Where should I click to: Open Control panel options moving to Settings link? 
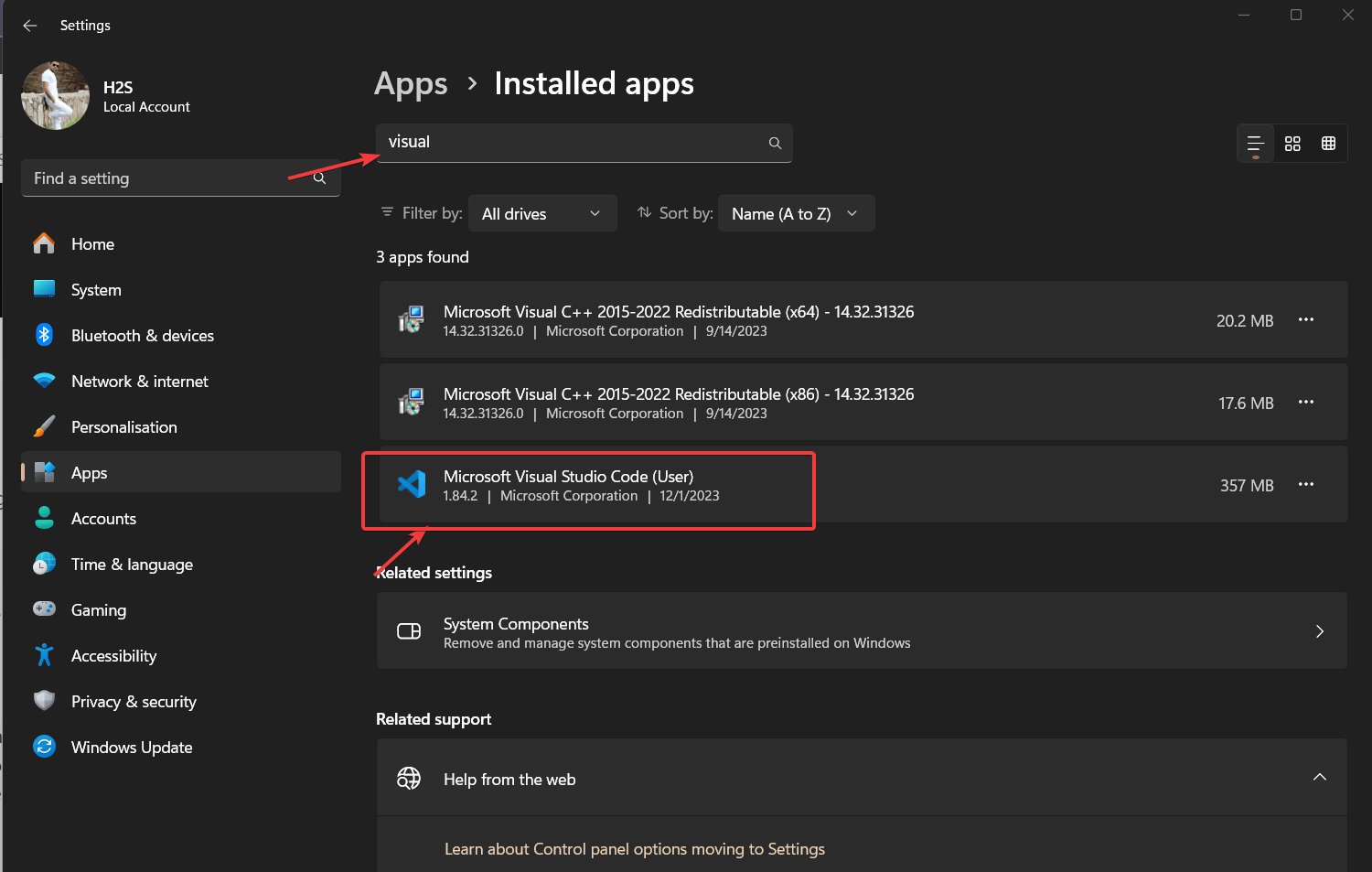[634, 849]
